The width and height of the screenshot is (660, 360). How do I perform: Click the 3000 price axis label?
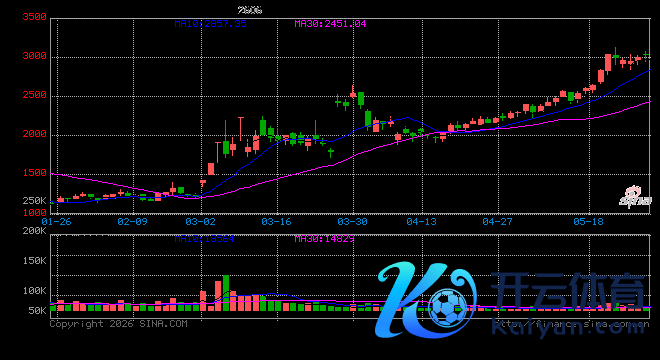point(35,56)
